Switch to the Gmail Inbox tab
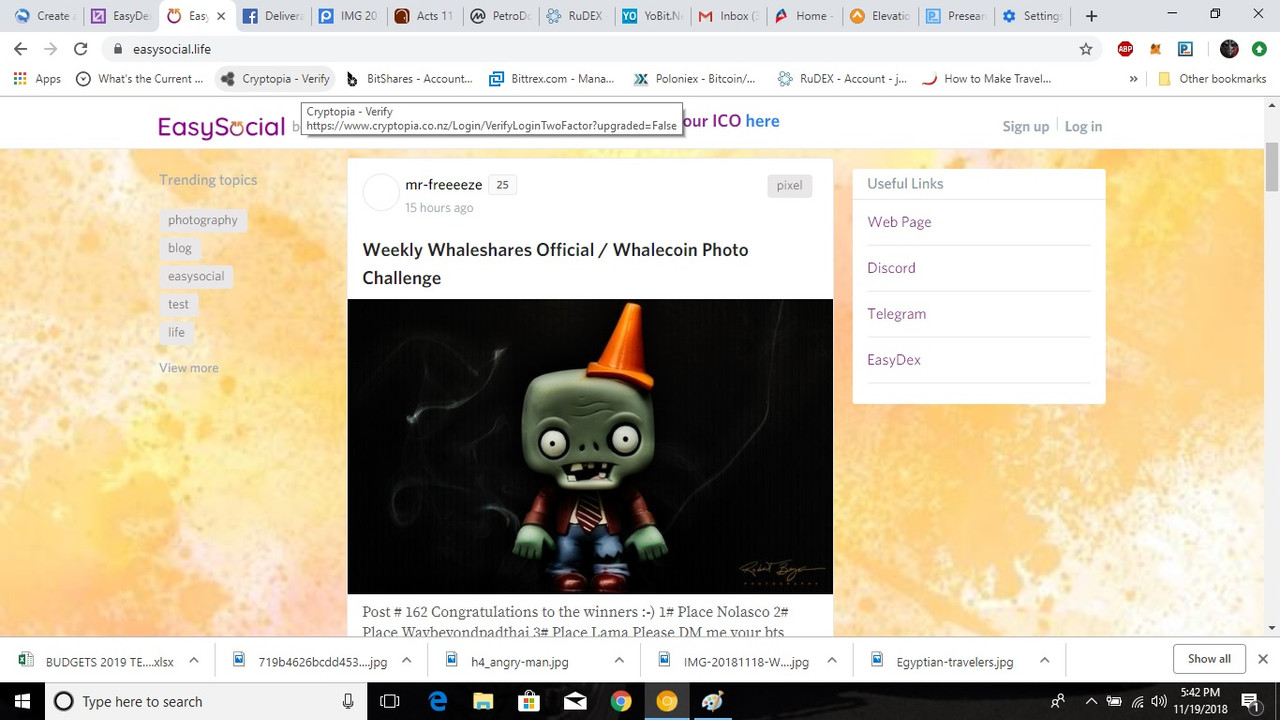The height and width of the screenshot is (720, 1280). (x=729, y=16)
